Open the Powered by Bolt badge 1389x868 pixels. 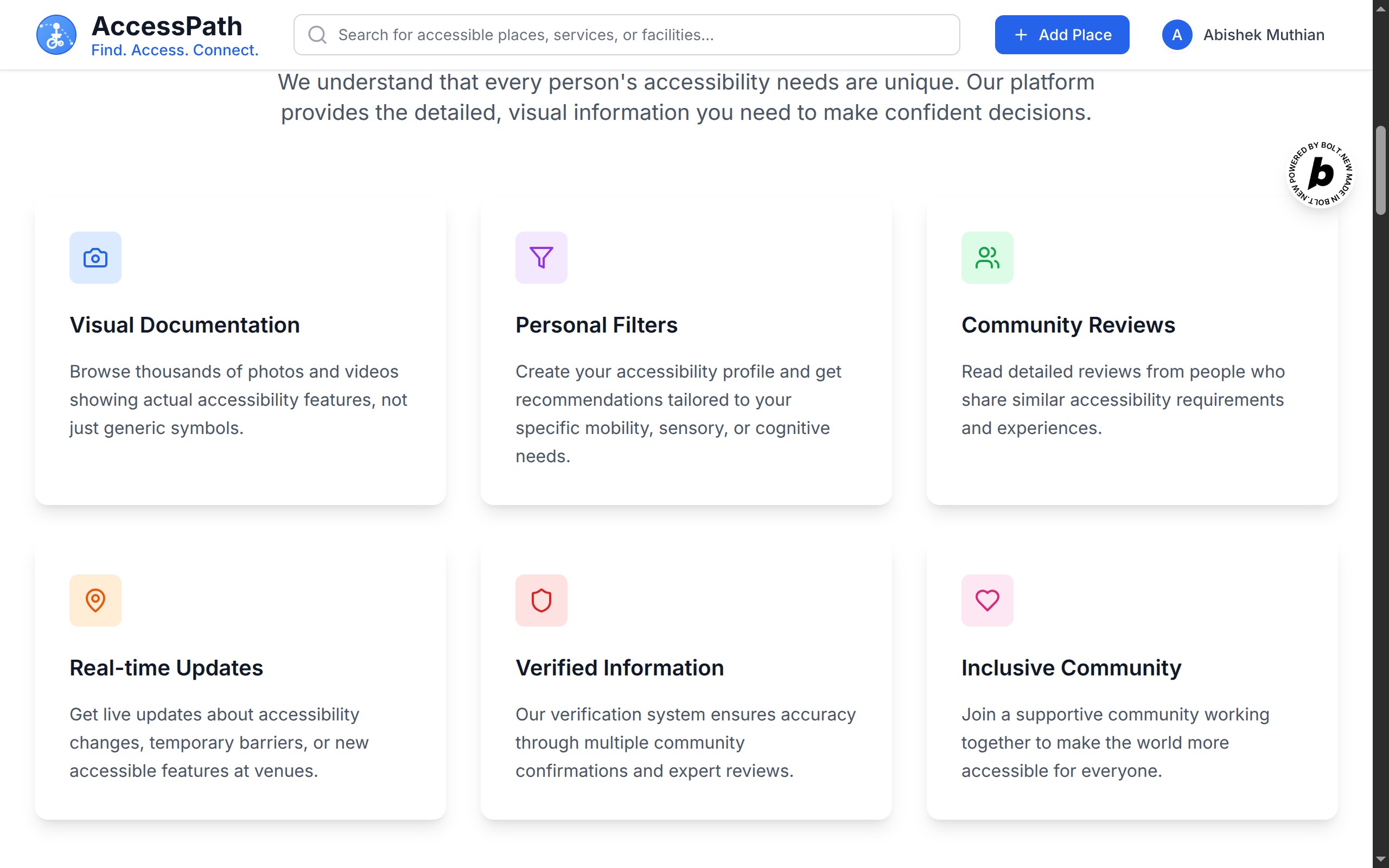point(1320,174)
